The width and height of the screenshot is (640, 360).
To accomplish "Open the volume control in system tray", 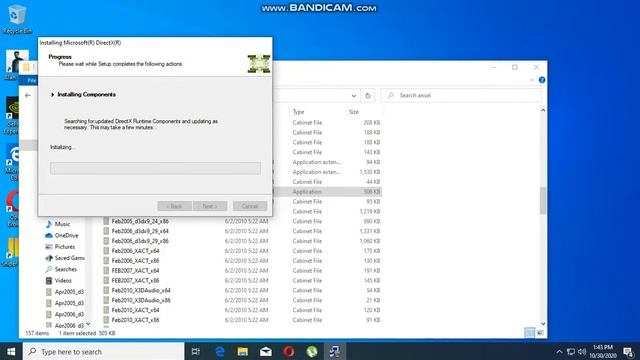I will click(x=582, y=351).
